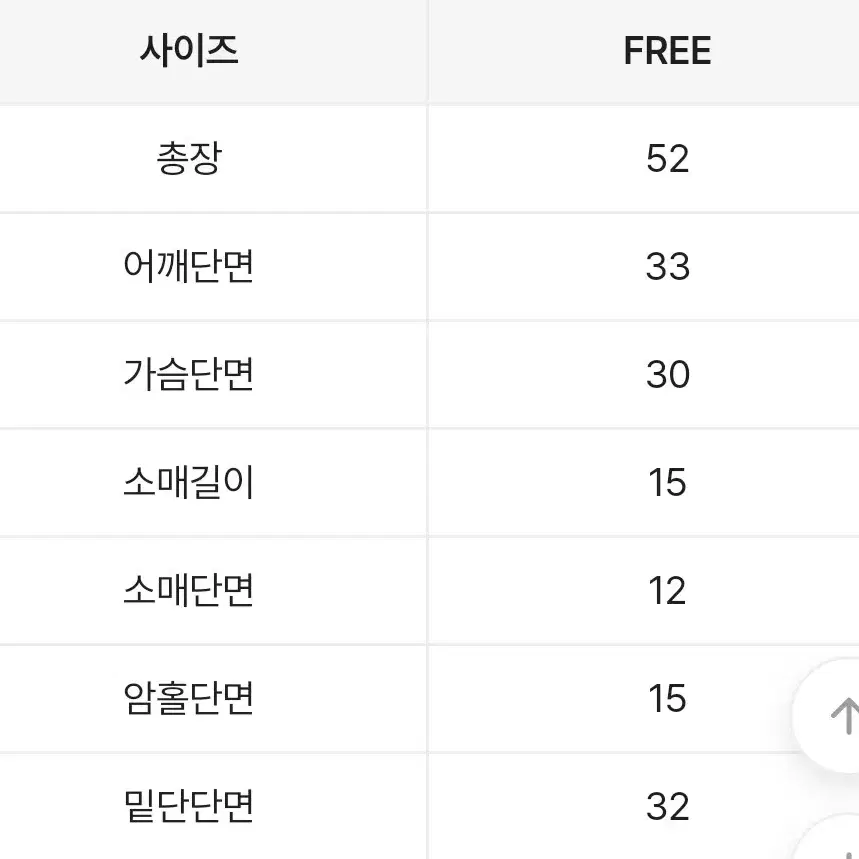859x859 pixels.
Task: Click the 가슴단면 value 30
Action: pyautogui.click(x=667, y=374)
